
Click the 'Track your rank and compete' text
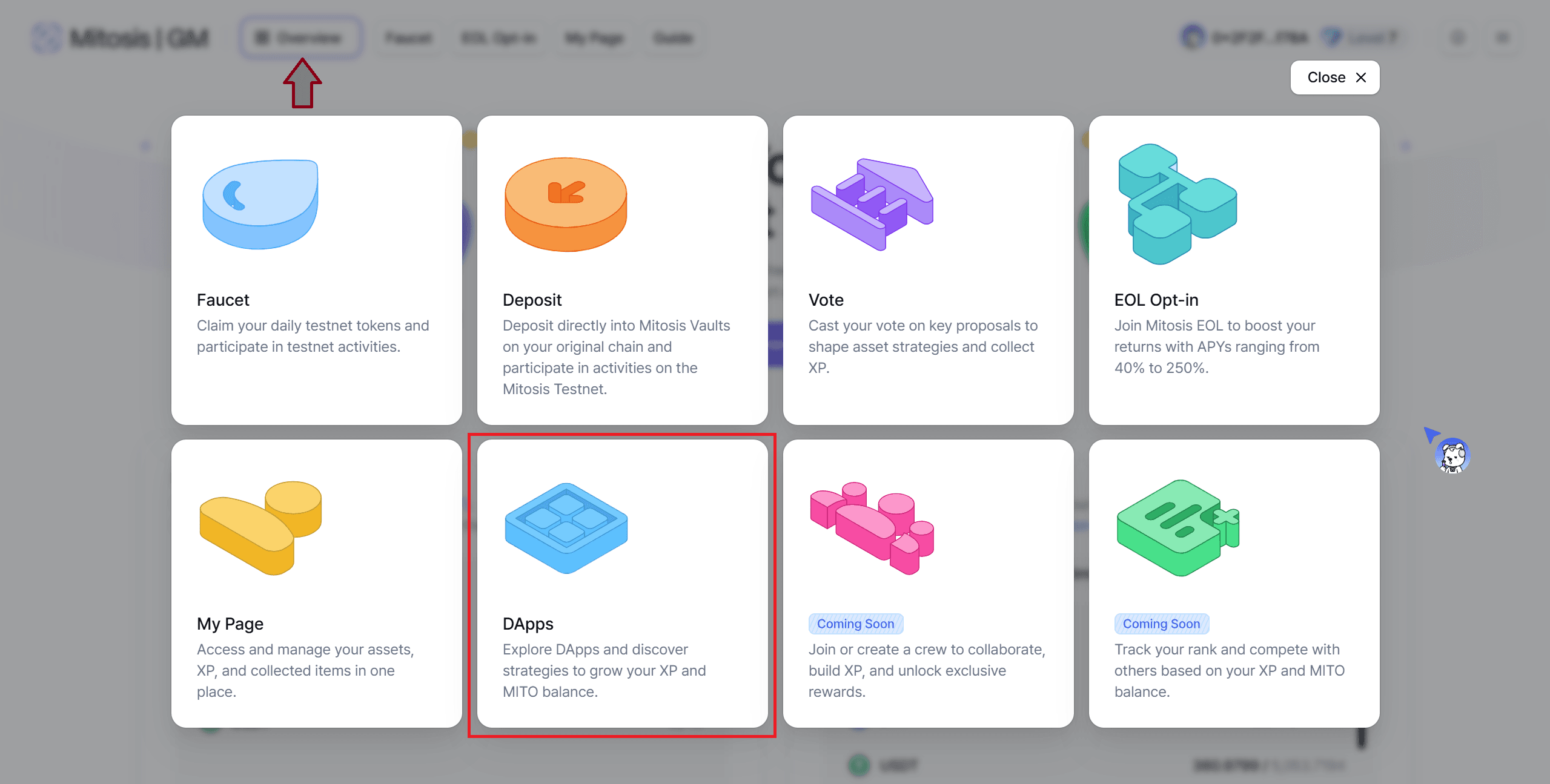(1230, 670)
